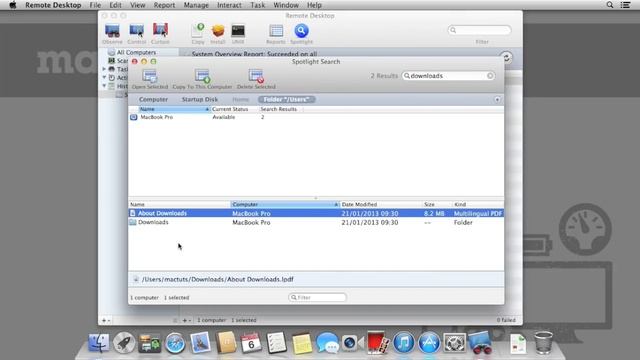Screen dimensions: 640x360
Task: Open System Preferences in the Dock
Action: 454,342
